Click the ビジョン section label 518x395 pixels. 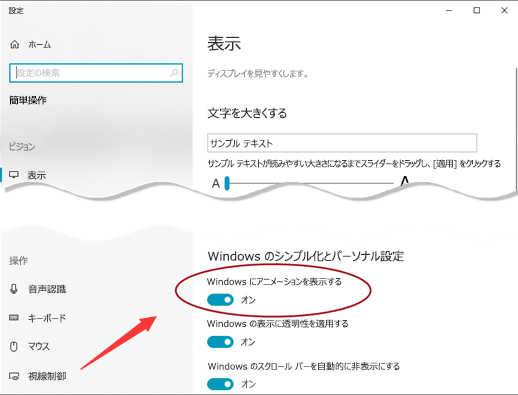[22, 146]
